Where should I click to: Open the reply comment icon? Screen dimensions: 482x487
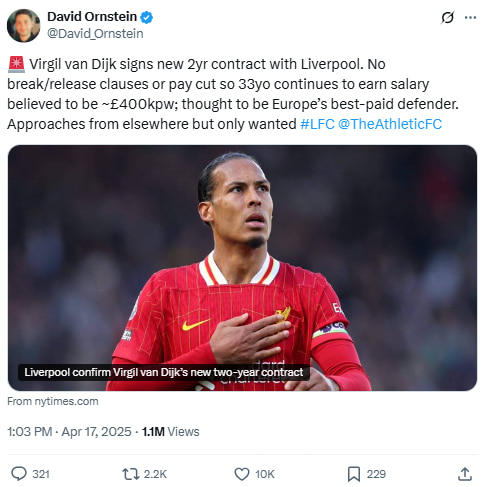[x=19, y=474]
